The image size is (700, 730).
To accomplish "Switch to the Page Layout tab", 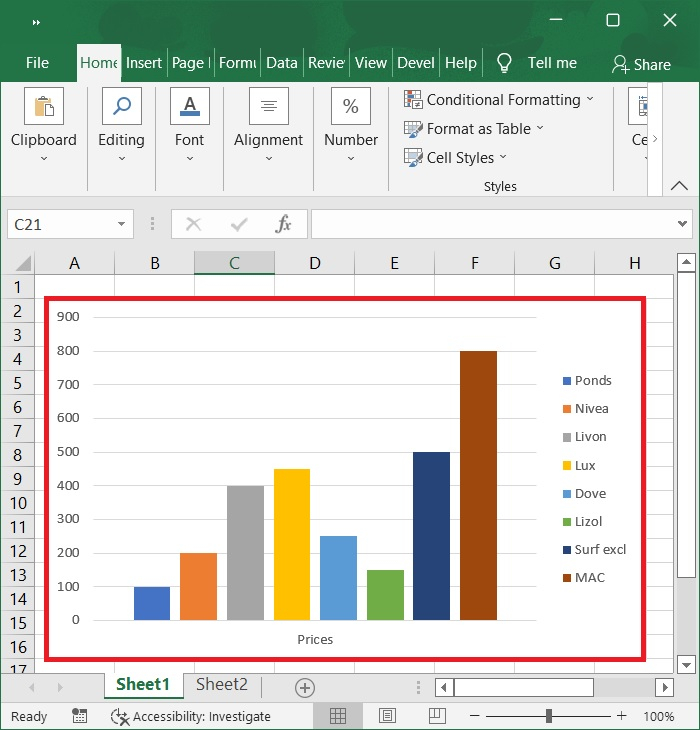I will click(190, 63).
